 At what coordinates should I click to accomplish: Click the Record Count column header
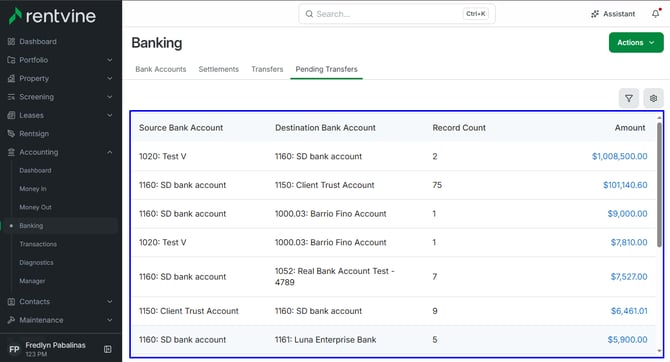pos(459,127)
